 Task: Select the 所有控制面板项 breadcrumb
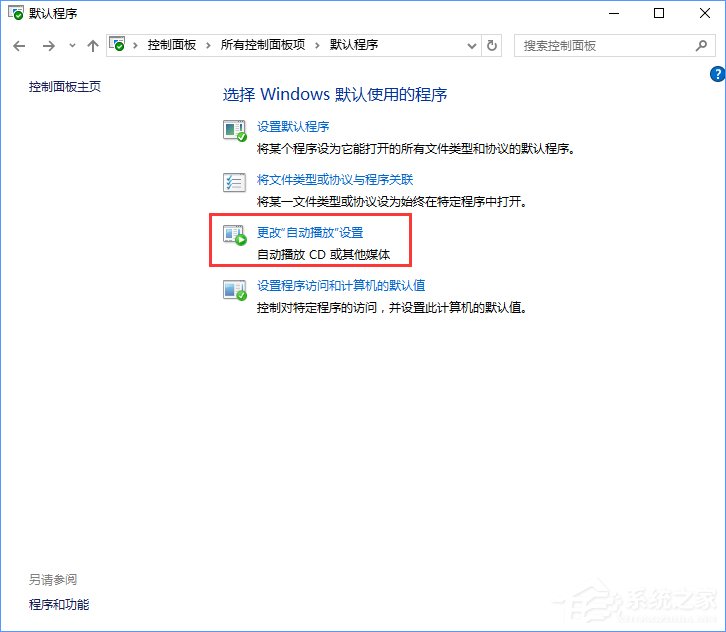[263, 45]
